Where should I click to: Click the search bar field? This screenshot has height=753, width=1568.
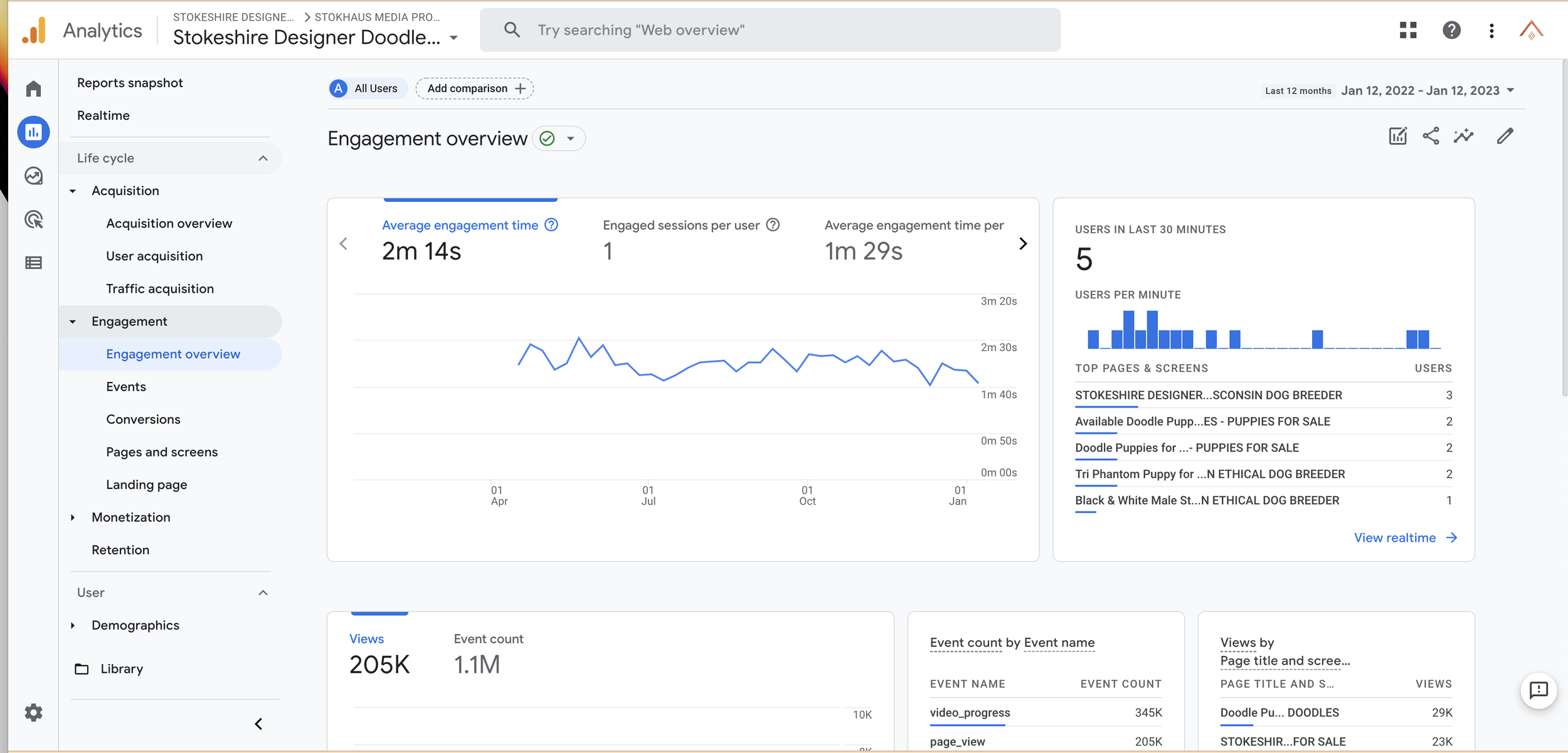point(770,30)
